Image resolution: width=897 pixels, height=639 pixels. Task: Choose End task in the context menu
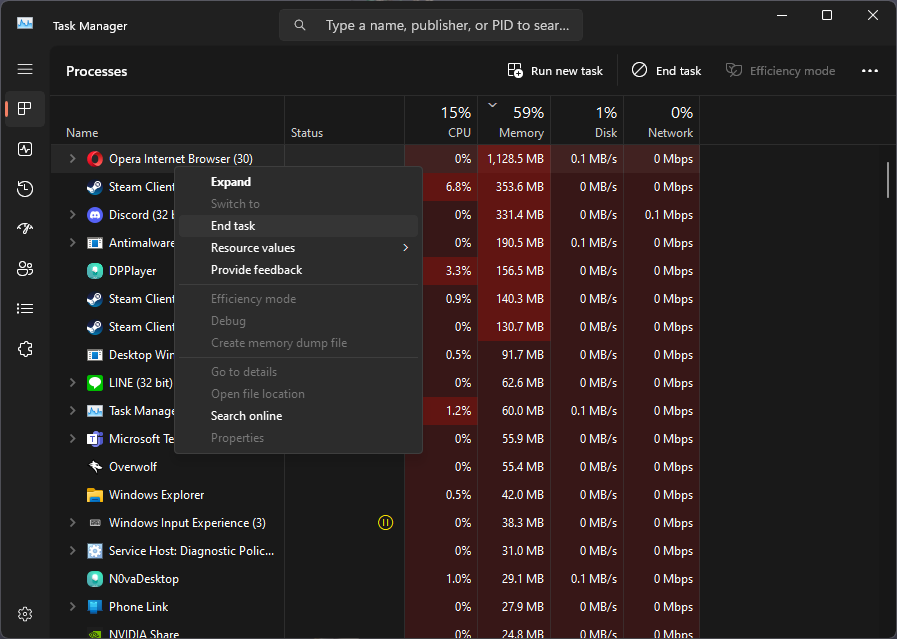point(298,226)
